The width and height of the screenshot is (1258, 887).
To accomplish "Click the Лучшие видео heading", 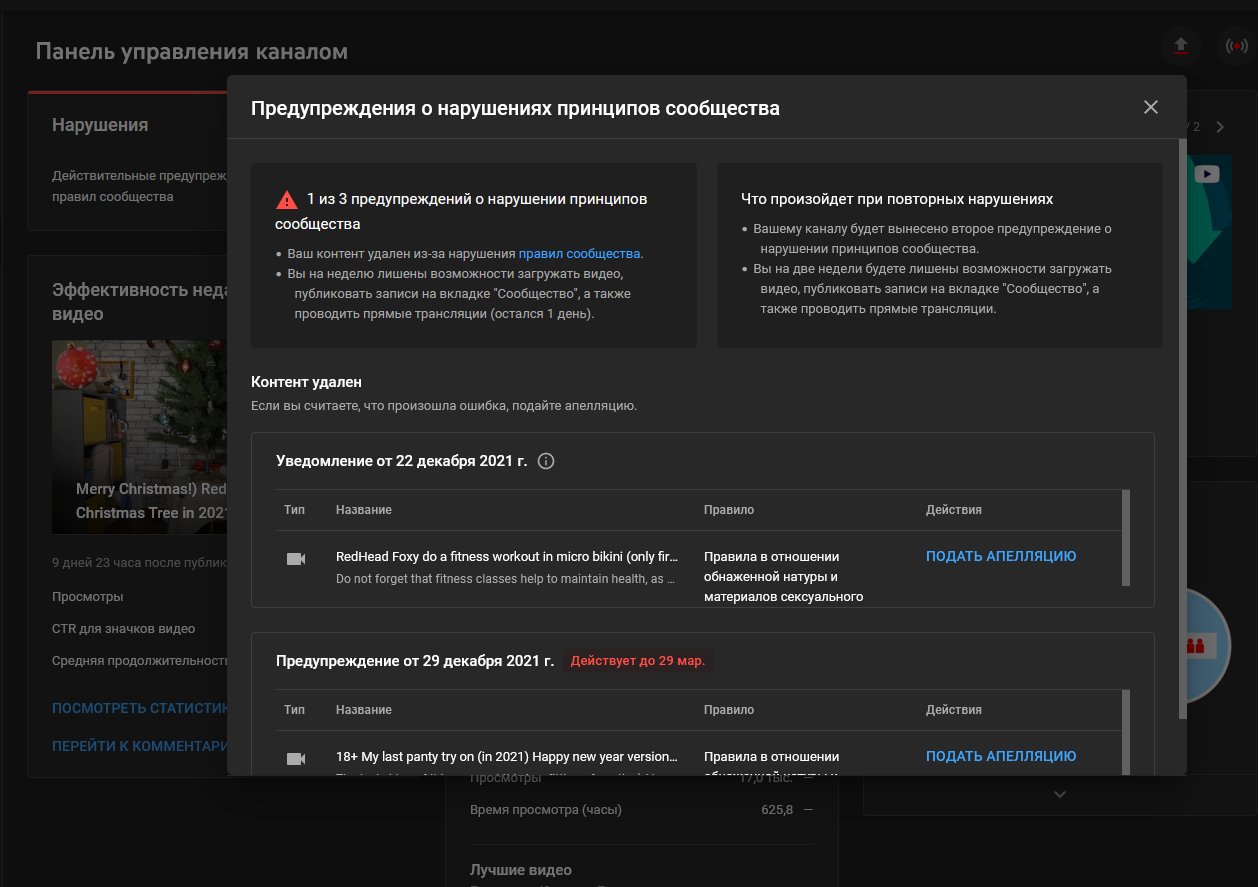I will tap(521, 870).
